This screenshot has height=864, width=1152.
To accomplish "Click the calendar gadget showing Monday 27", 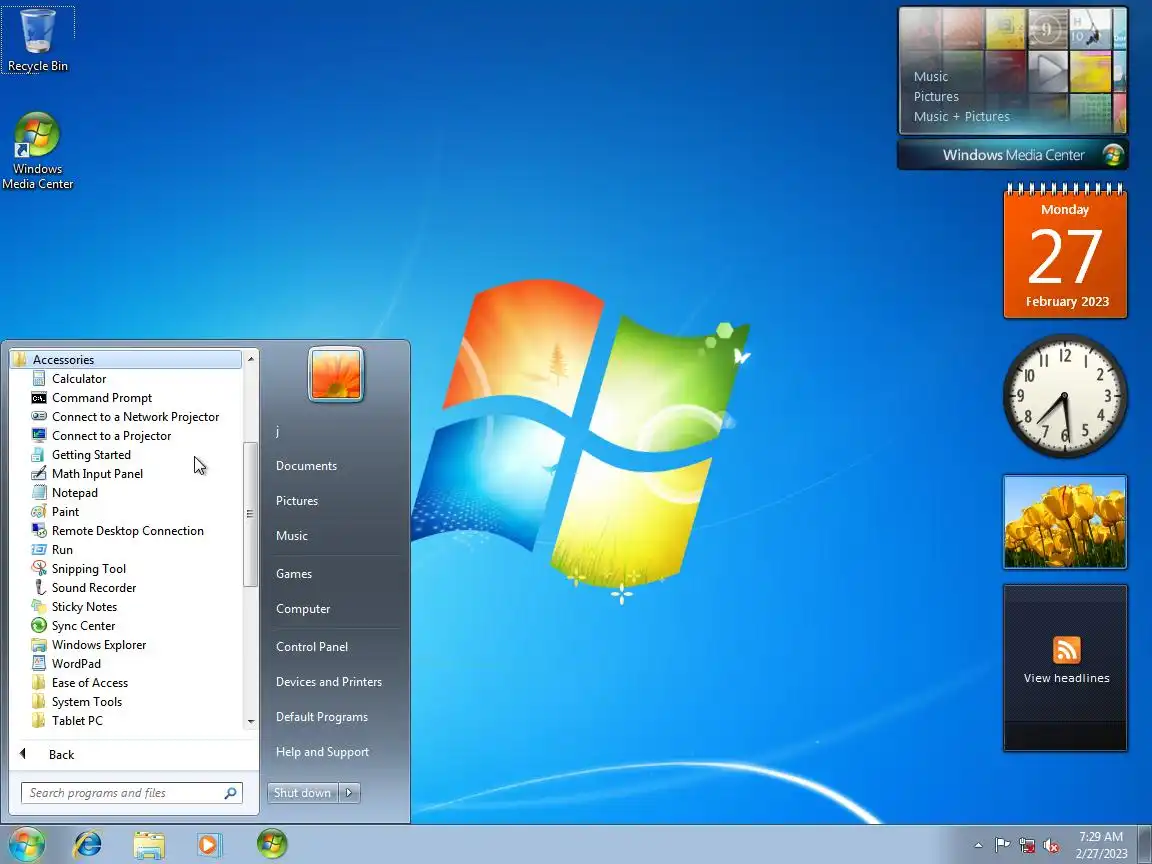I will coord(1065,251).
